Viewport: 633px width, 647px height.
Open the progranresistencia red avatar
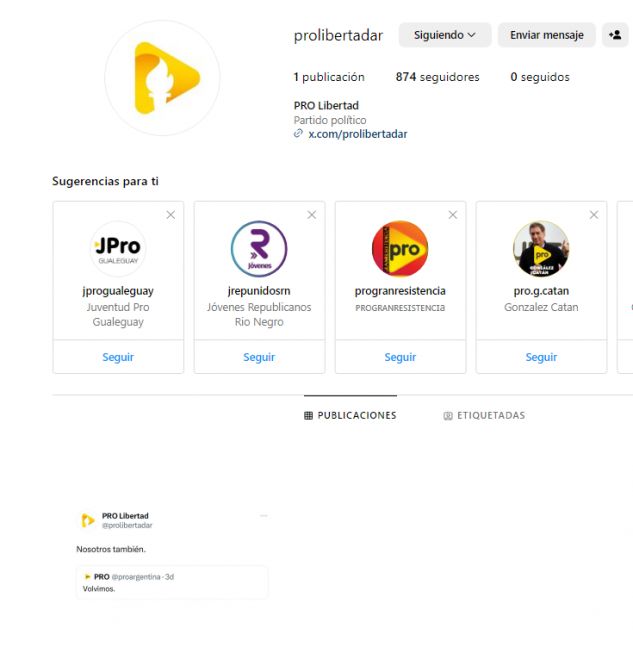click(400, 249)
